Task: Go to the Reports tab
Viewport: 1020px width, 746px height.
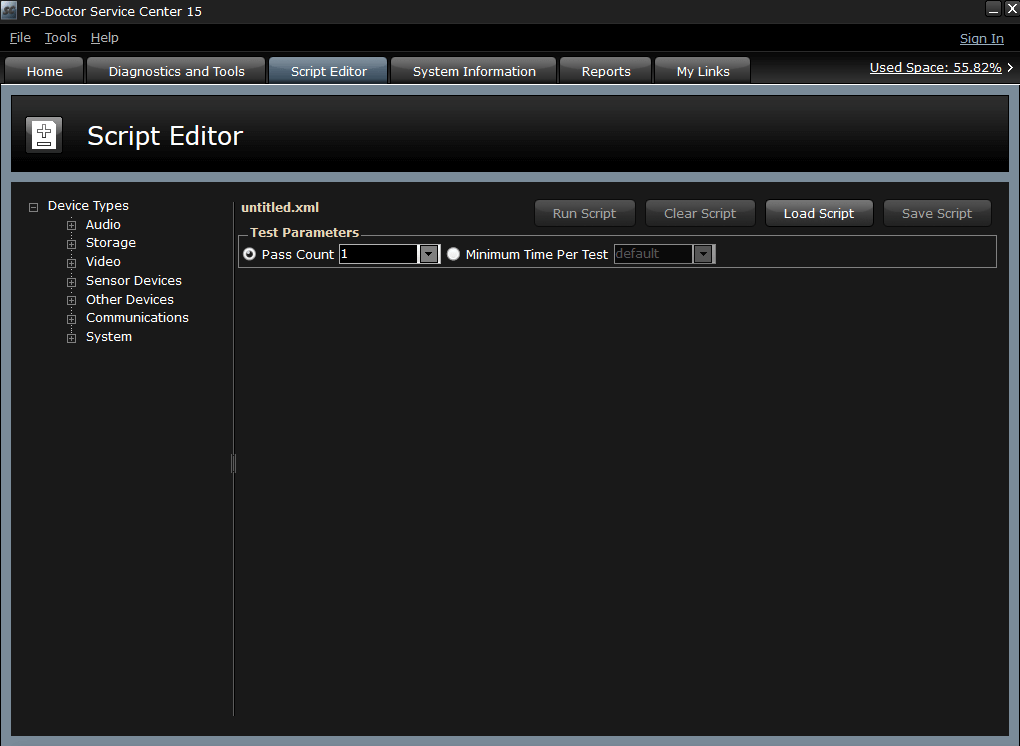Action: 606,71
